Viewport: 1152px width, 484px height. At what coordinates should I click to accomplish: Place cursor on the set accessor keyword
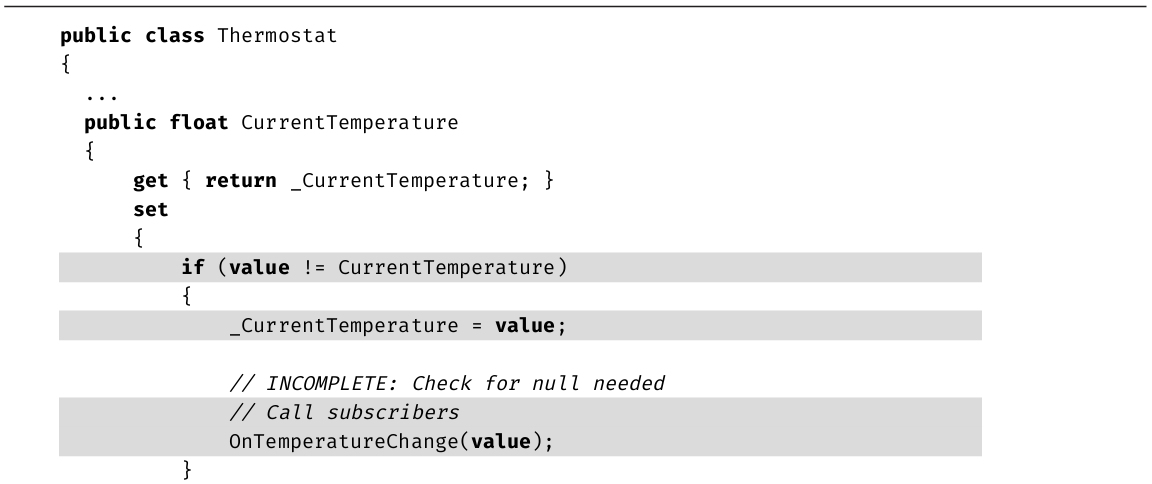tap(149, 212)
